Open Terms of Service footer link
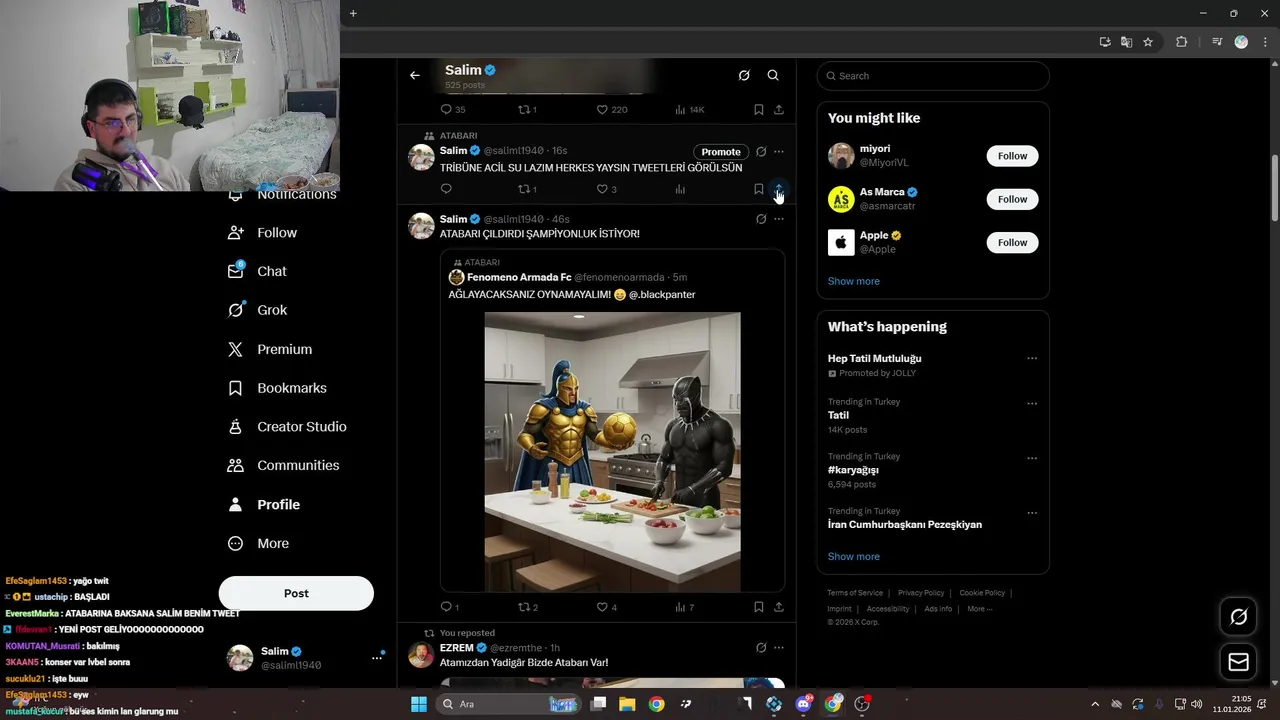 coord(855,593)
